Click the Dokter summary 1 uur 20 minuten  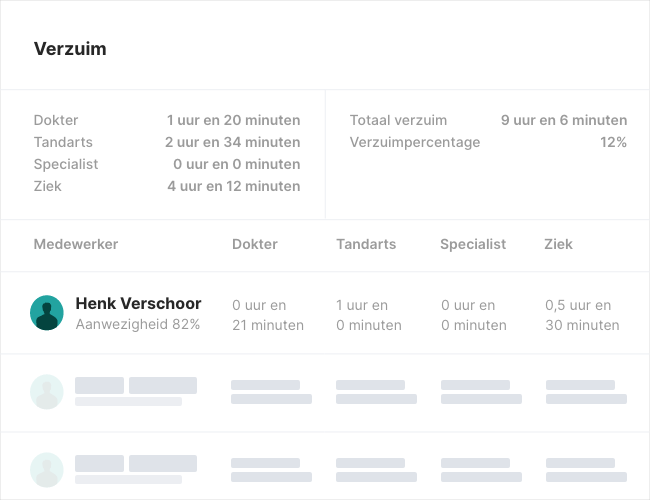point(233,120)
